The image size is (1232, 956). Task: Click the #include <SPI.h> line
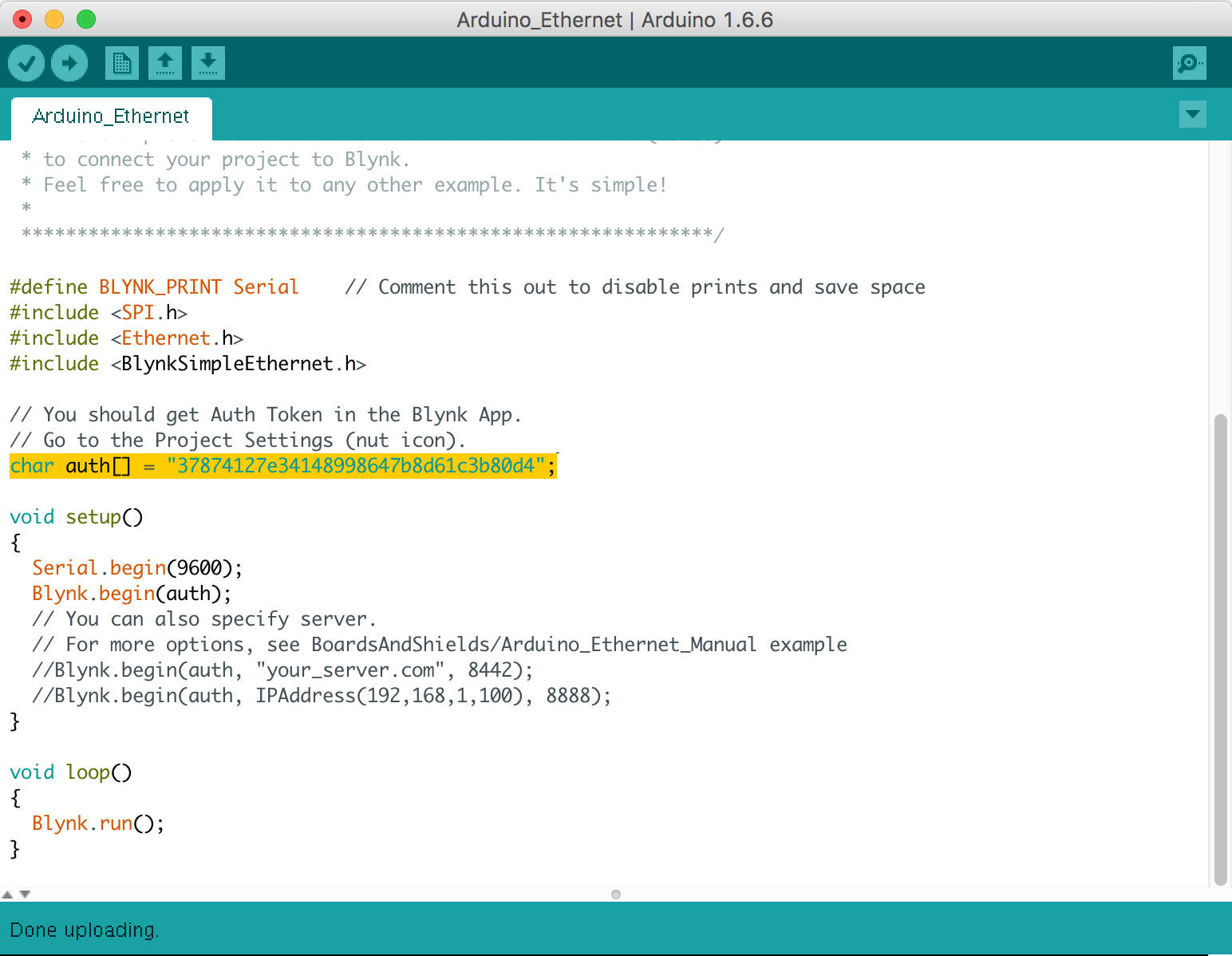coord(98,313)
